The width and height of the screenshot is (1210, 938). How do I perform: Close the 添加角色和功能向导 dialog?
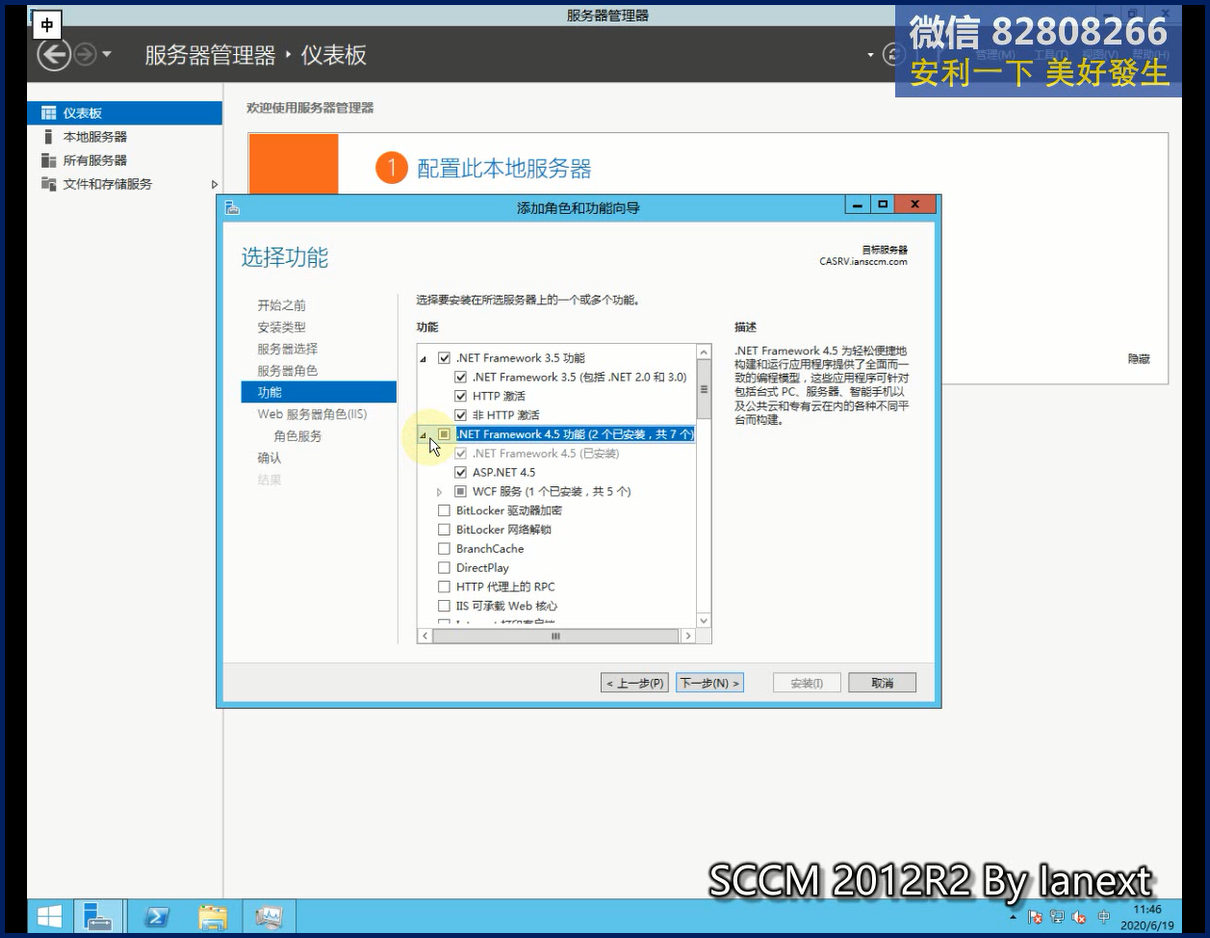click(915, 204)
